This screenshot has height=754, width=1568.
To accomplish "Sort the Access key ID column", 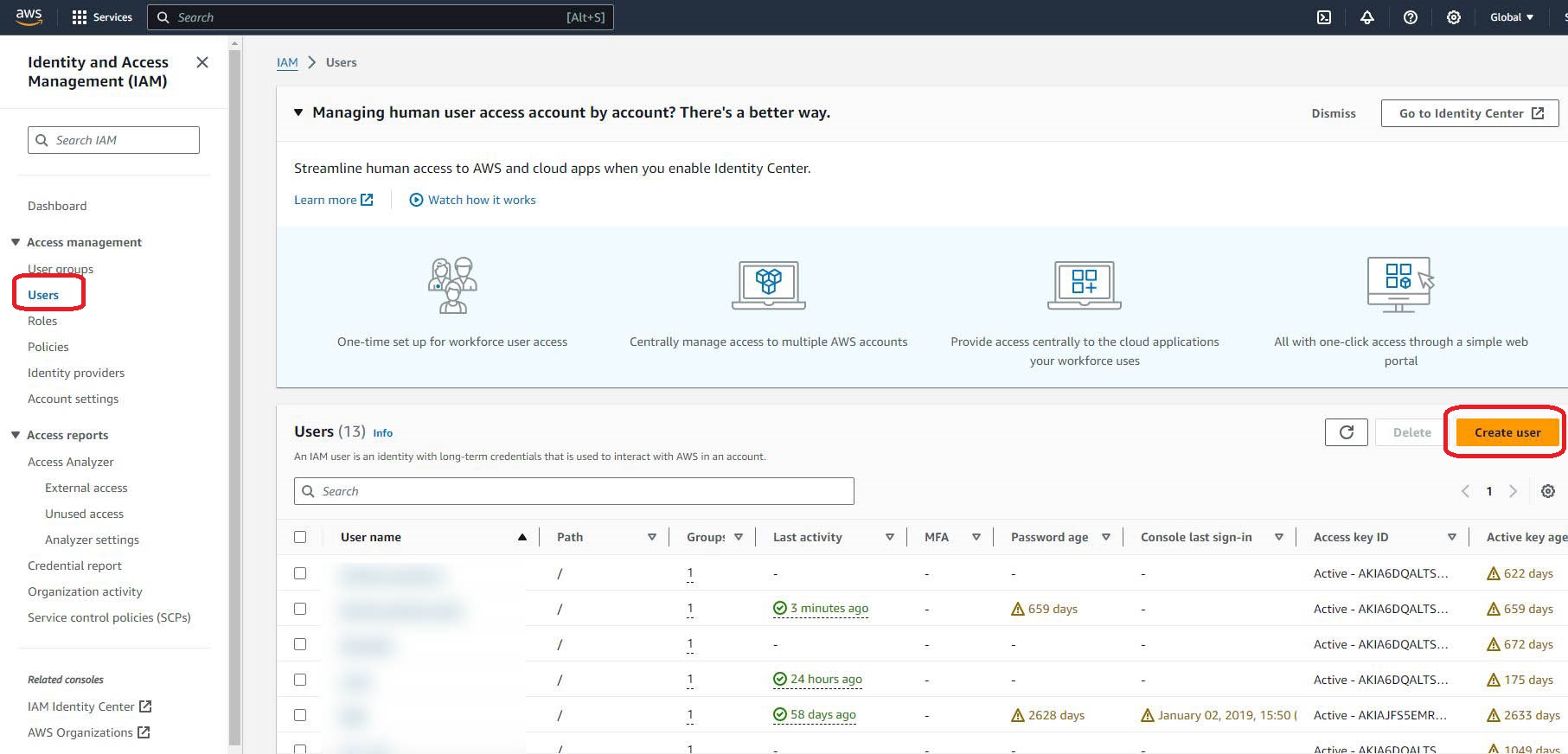I will pyautogui.click(x=1452, y=537).
